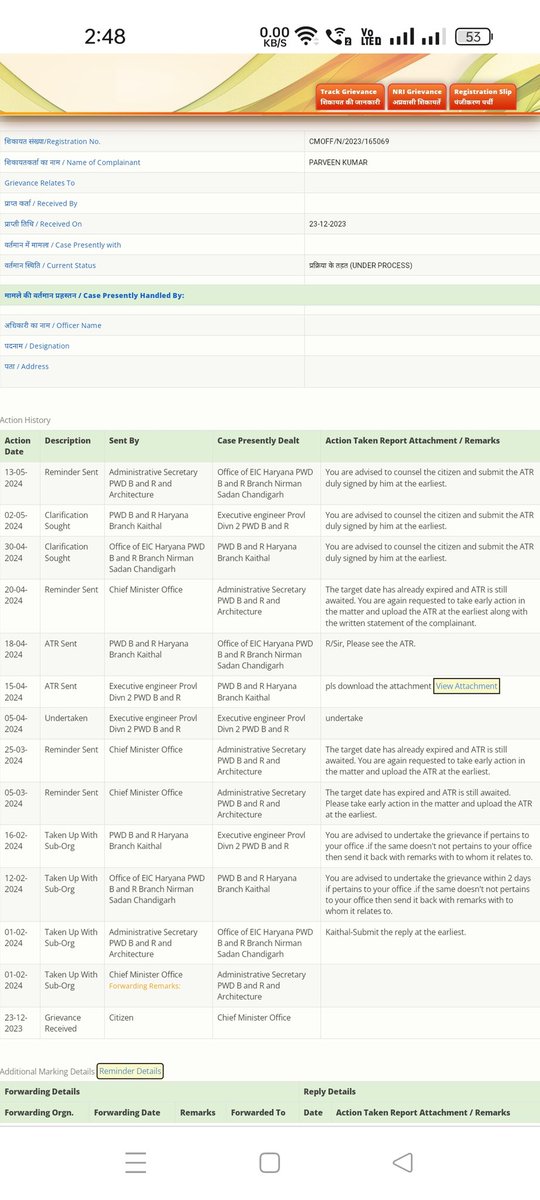540x1200 pixels.
Task: Open the Track Grievance button
Action: click(350, 97)
